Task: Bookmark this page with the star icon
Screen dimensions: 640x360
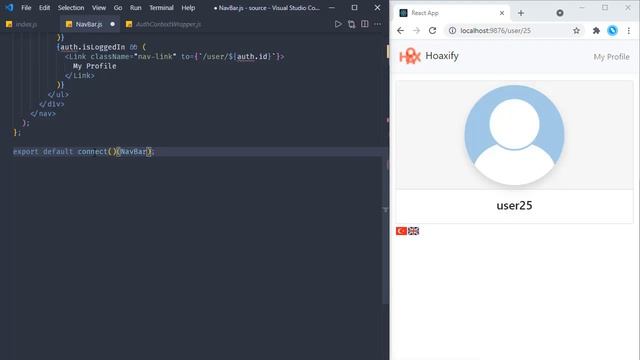Action: coord(576,31)
